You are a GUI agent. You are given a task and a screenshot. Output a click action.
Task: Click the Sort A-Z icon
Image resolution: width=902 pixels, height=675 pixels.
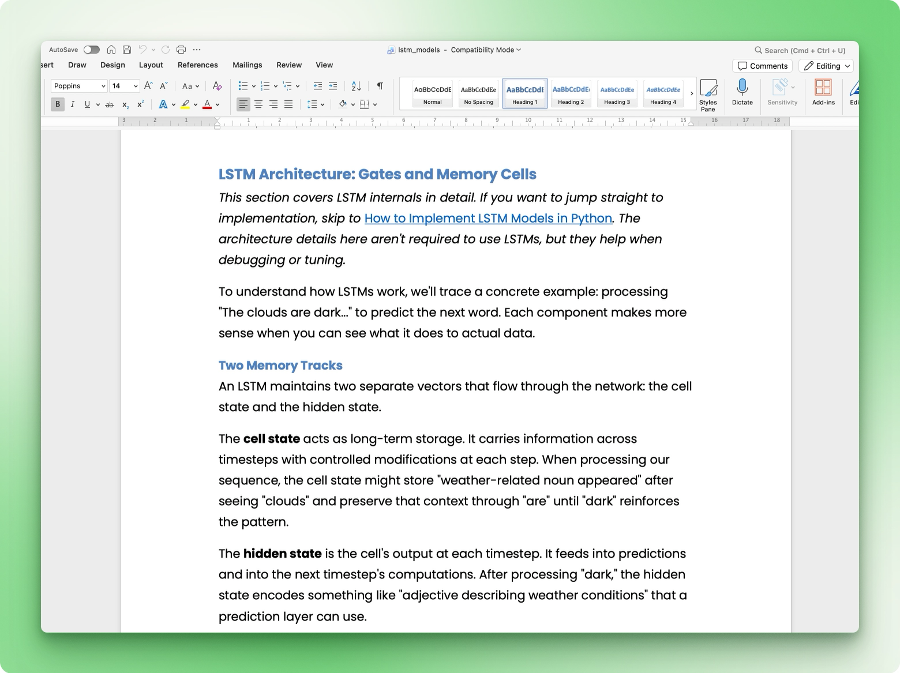(356, 84)
